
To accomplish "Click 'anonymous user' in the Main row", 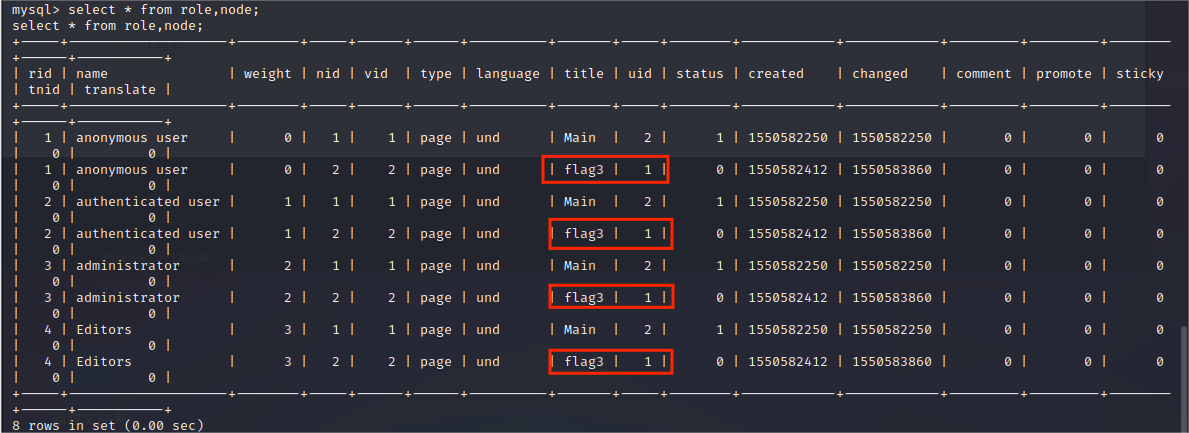I will click(132, 138).
